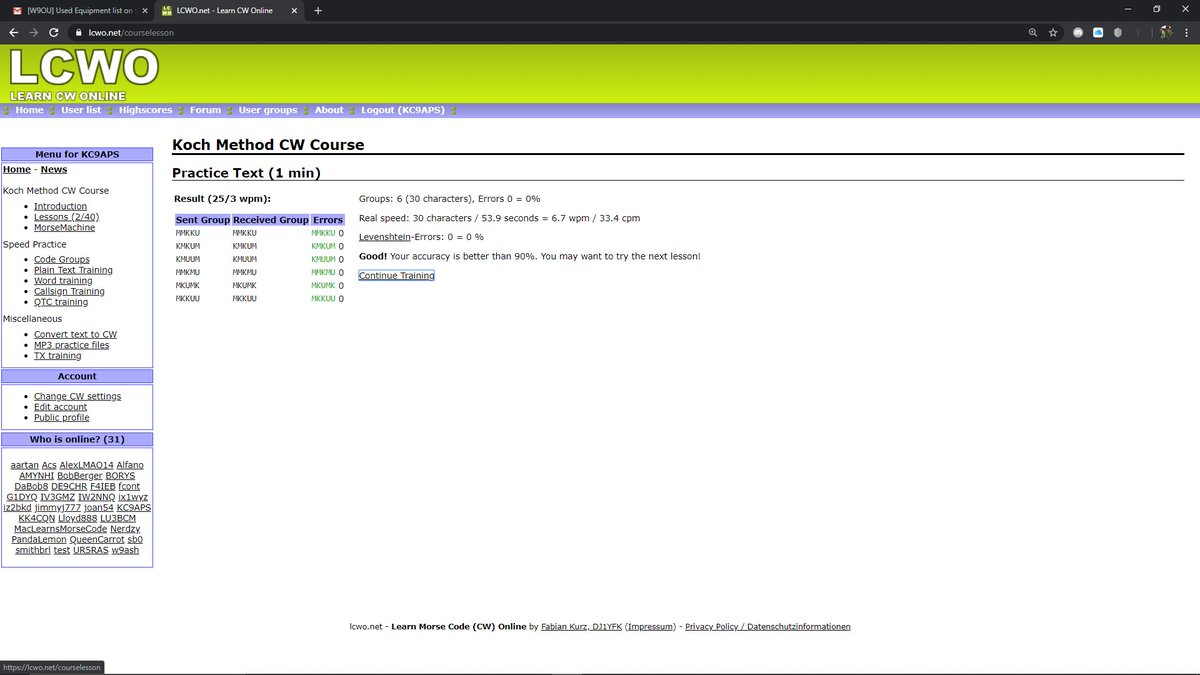Open TX training in the sidebar
Image resolution: width=1200 pixels, height=675 pixels.
coord(58,356)
